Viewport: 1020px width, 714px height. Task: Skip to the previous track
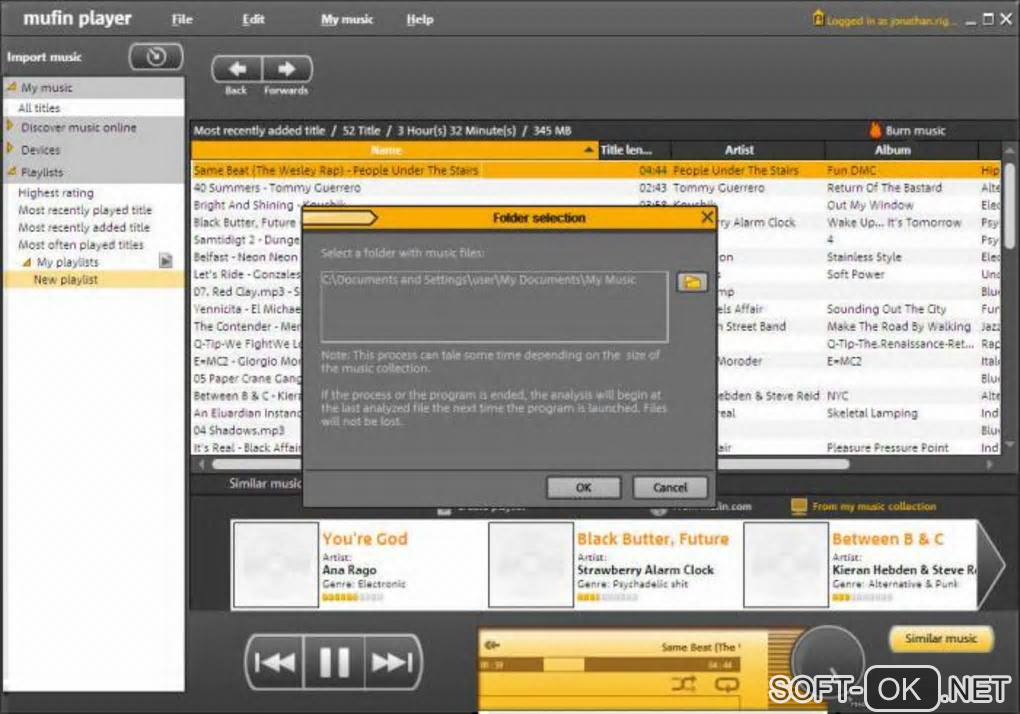coord(275,662)
